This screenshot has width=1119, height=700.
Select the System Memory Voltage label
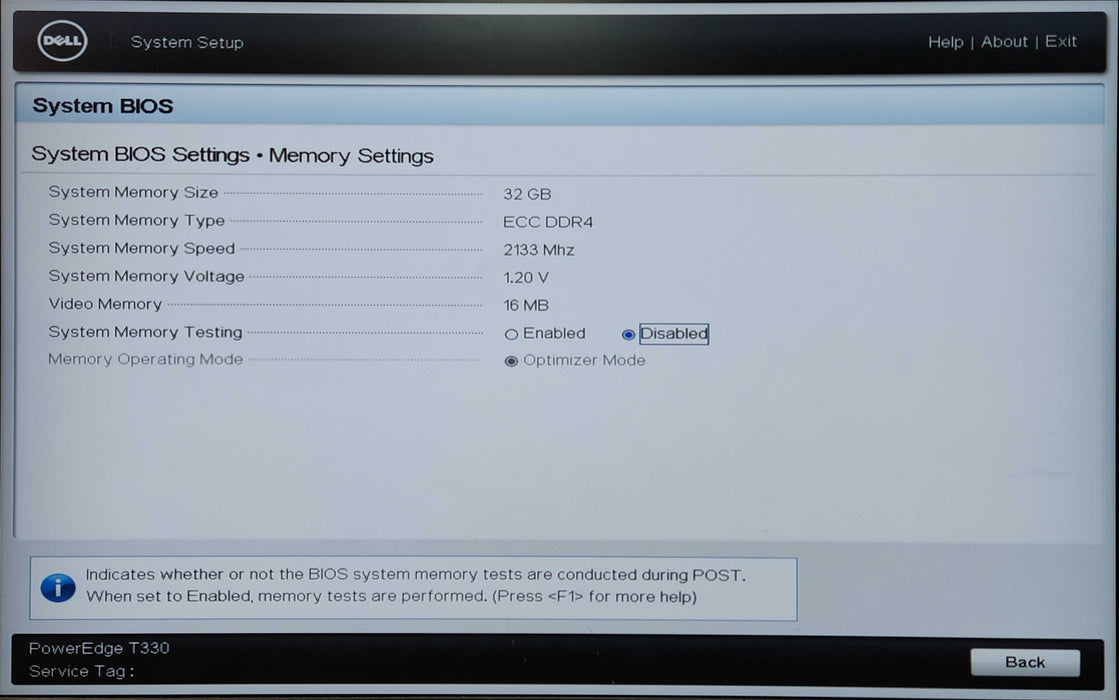point(146,276)
